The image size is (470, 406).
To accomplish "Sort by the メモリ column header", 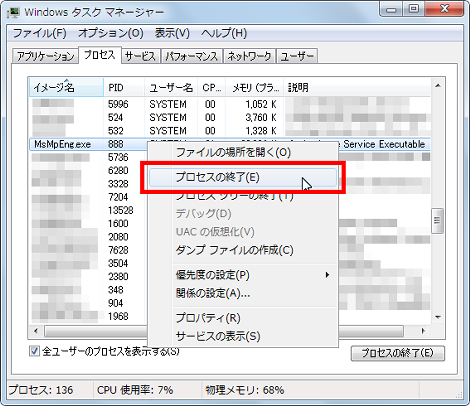I will (x=255, y=87).
